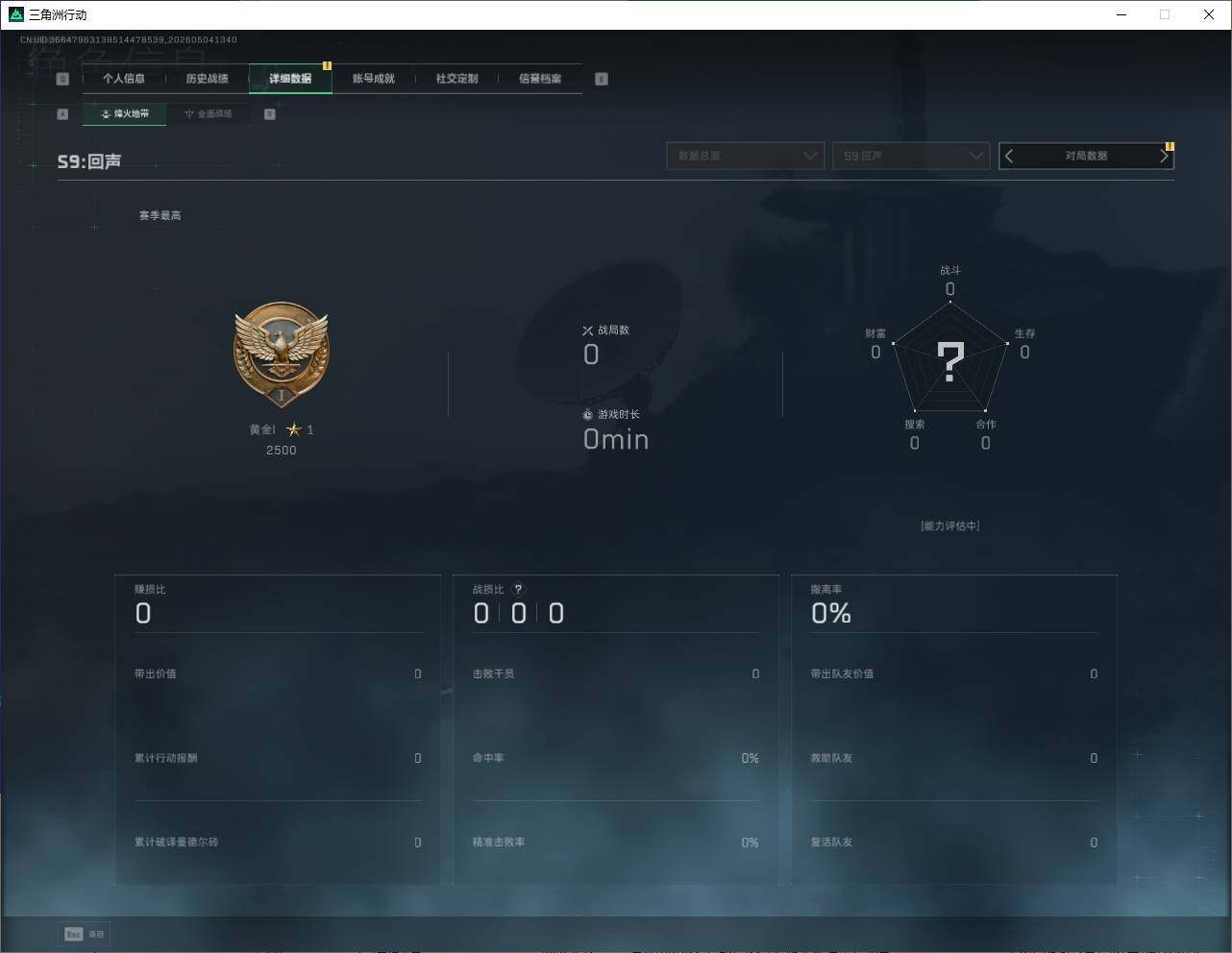Minimize the 三角洲行动 window
This screenshot has width=1232, height=953.
[1121, 14]
